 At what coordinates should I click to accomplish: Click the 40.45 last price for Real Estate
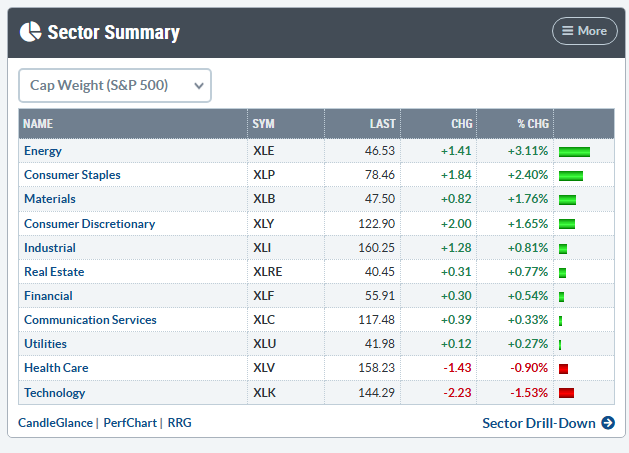pyautogui.click(x=380, y=272)
